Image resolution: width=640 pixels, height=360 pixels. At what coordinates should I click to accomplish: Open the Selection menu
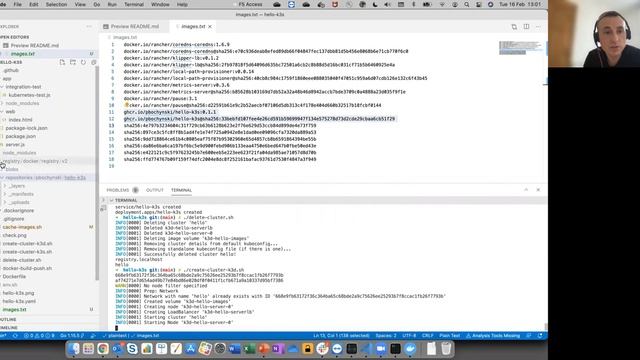[x=56, y=4]
